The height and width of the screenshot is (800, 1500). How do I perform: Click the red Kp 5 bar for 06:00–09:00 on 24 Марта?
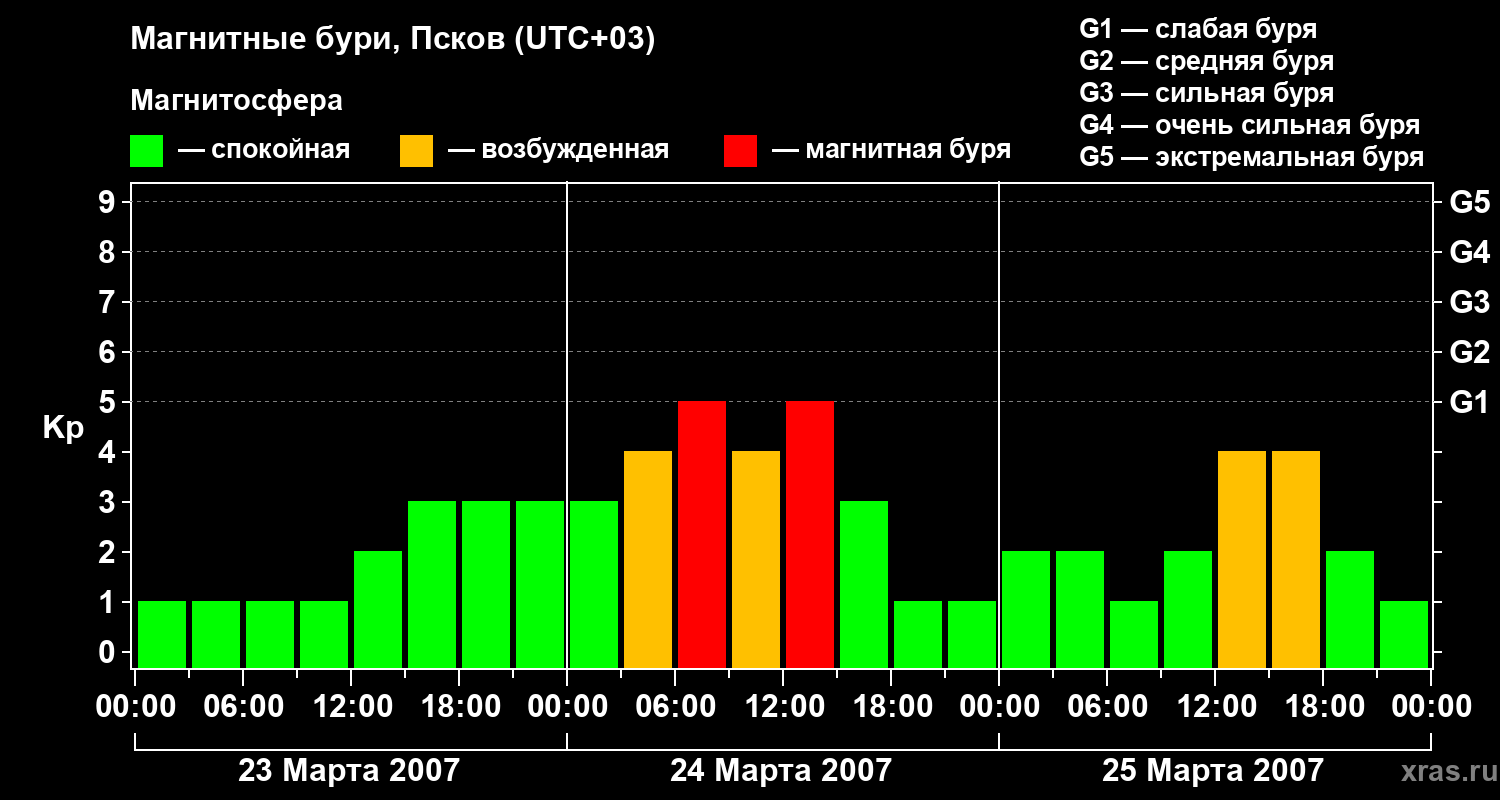point(702,534)
